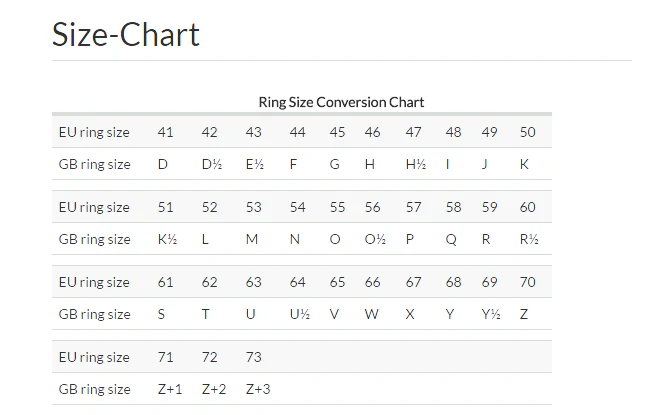Select EU ring size 50 cell
The height and width of the screenshot is (415, 652).
tap(528, 132)
